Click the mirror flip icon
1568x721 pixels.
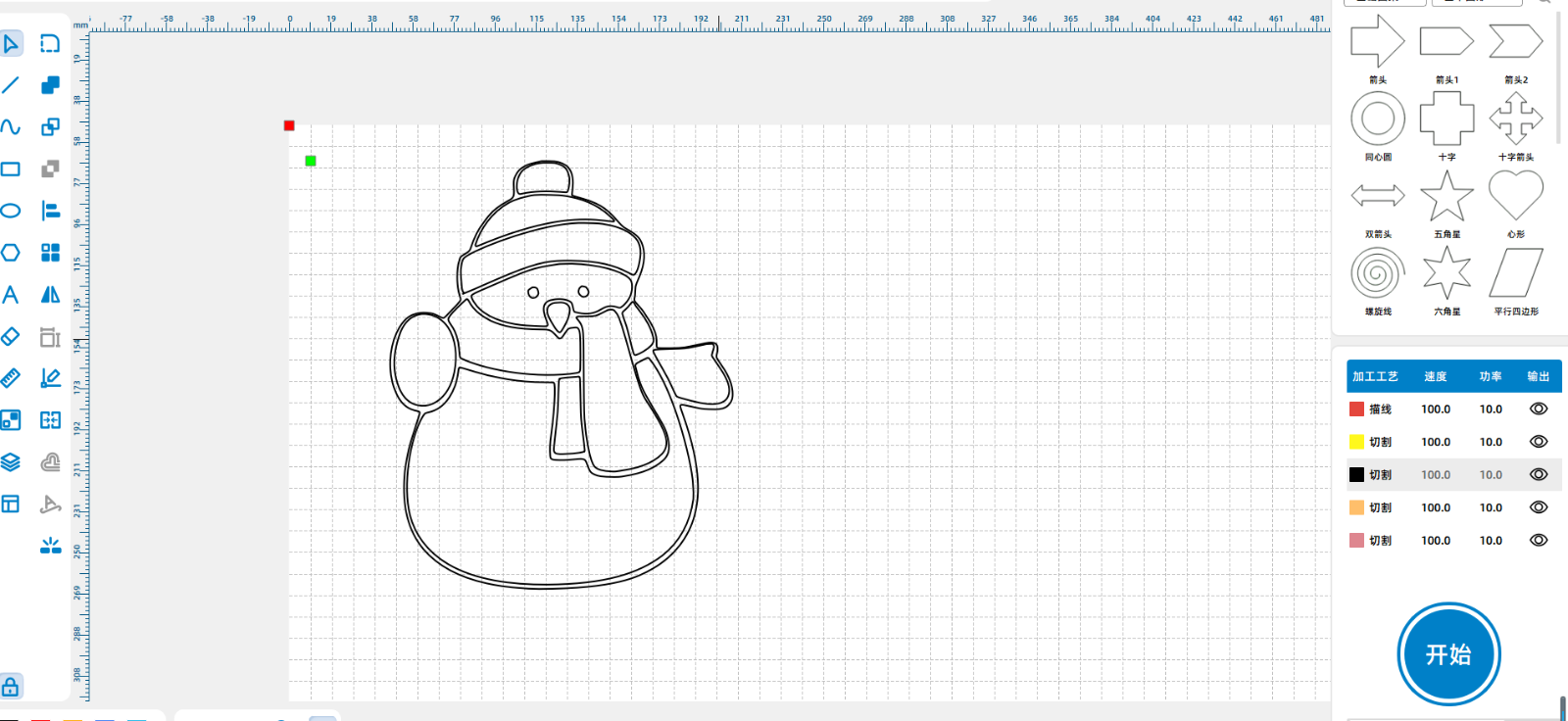(x=50, y=295)
